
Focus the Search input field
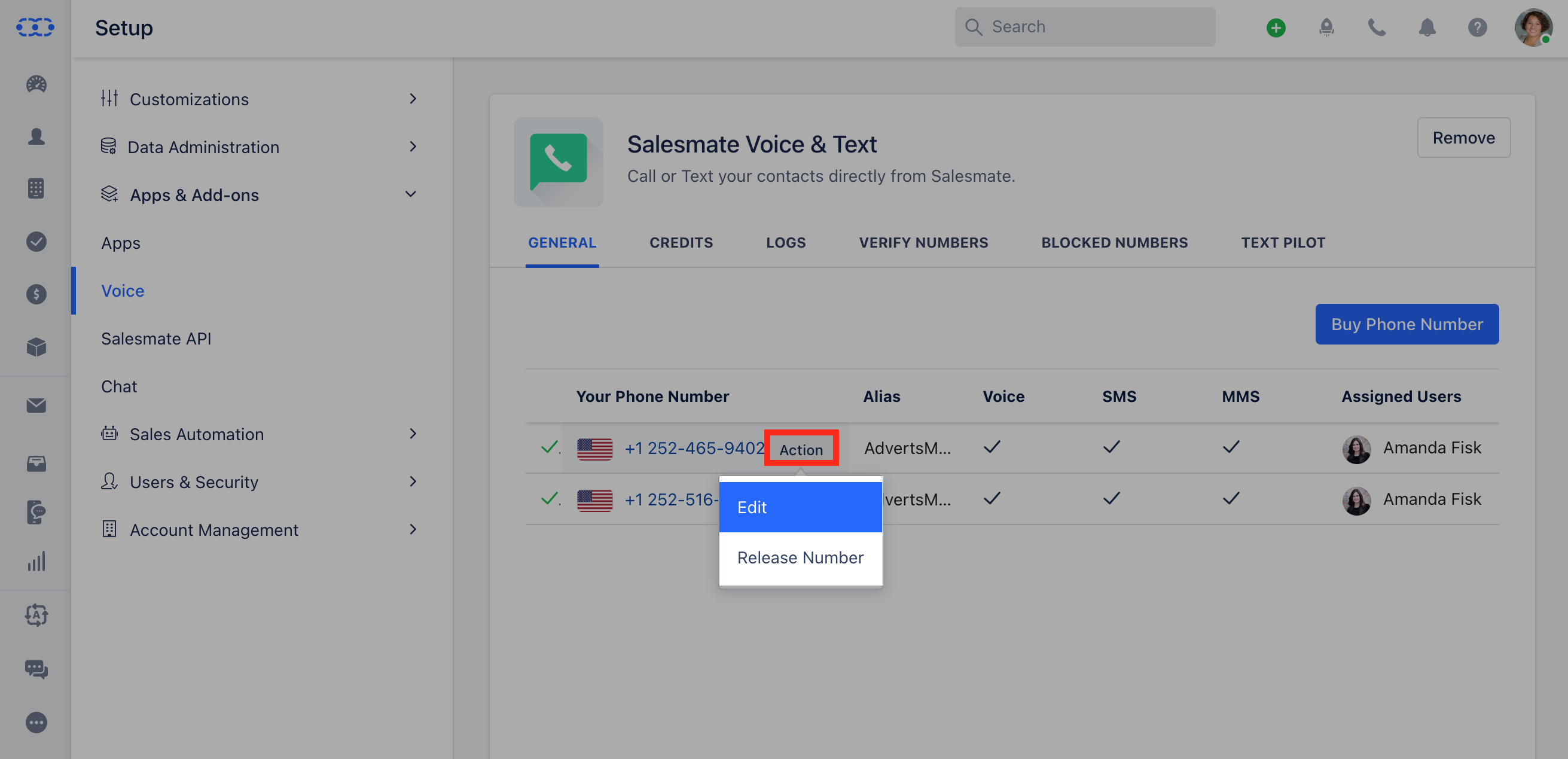coord(1085,28)
